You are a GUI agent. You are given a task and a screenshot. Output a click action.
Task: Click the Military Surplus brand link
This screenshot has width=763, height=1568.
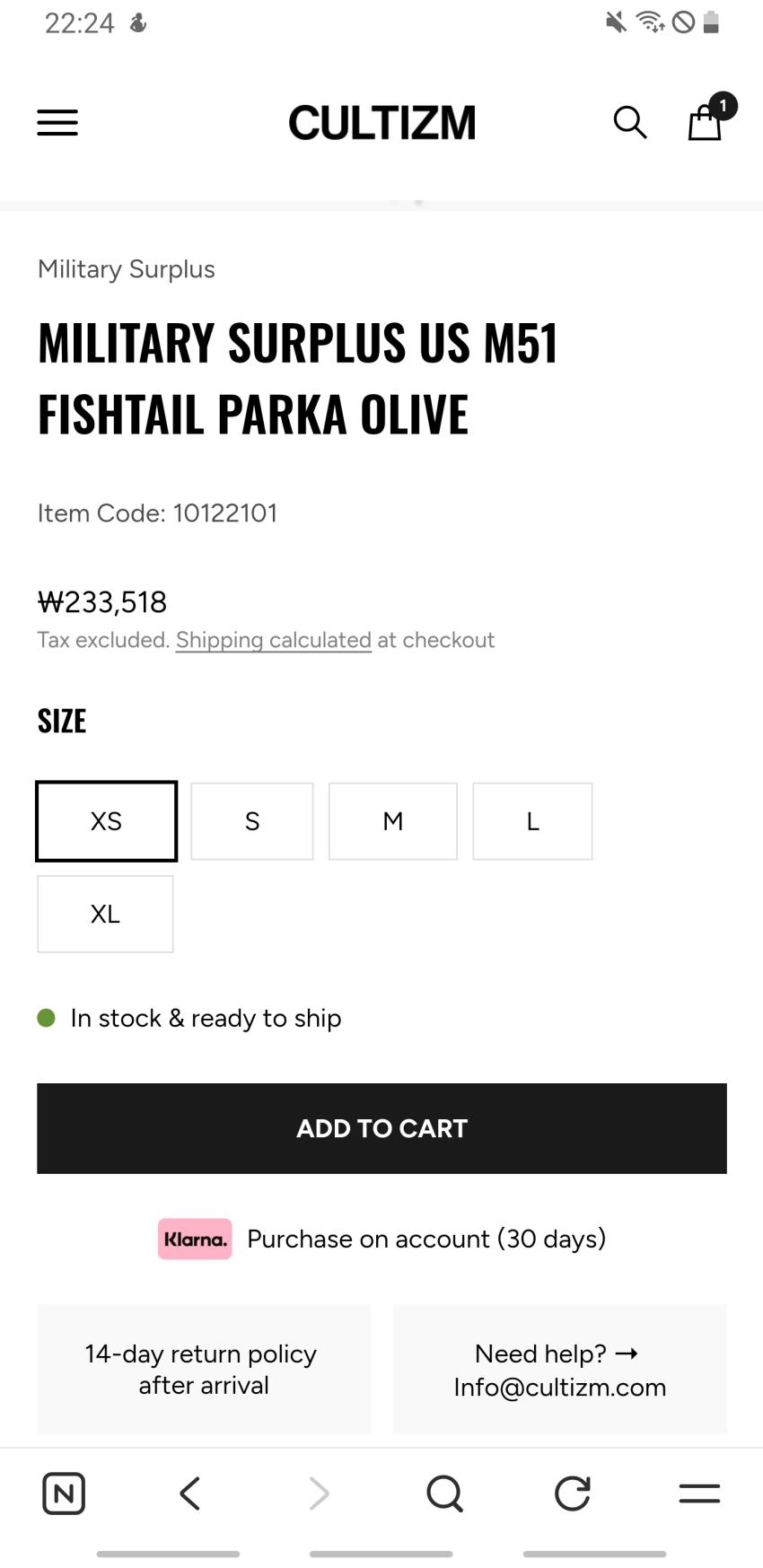pos(127,269)
